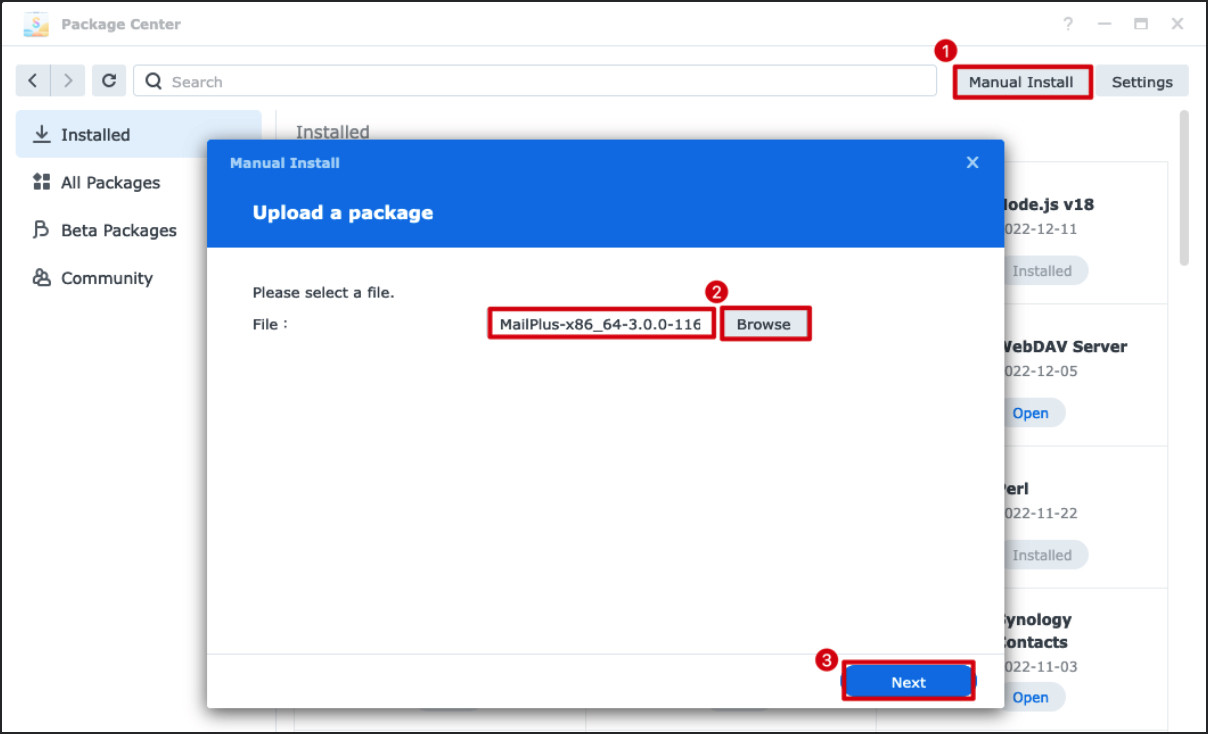Open the help question mark icon
The width and height of the screenshot is (1208, 734).
tap(1068, 24)
